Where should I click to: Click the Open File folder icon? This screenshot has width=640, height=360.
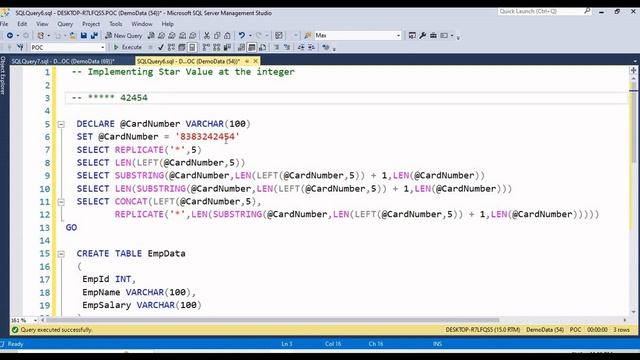pos(73,36)
